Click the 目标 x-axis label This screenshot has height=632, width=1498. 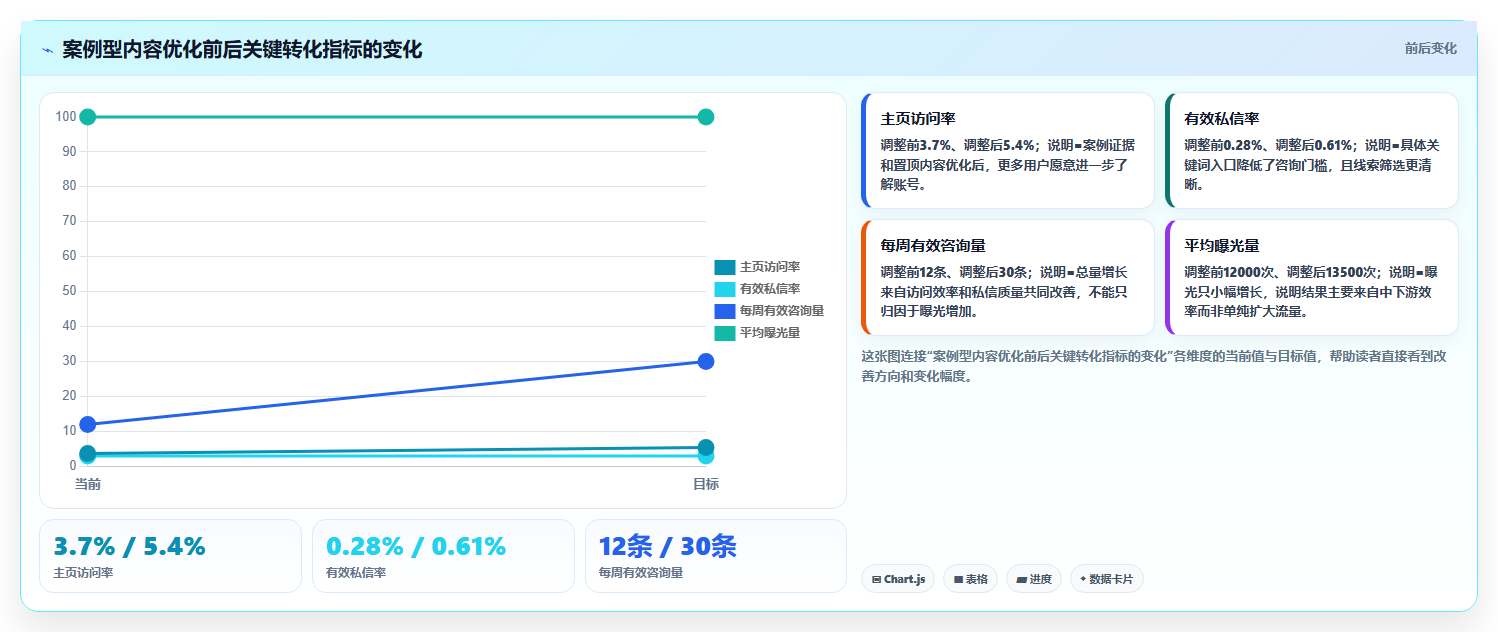[x=705, y=484]
